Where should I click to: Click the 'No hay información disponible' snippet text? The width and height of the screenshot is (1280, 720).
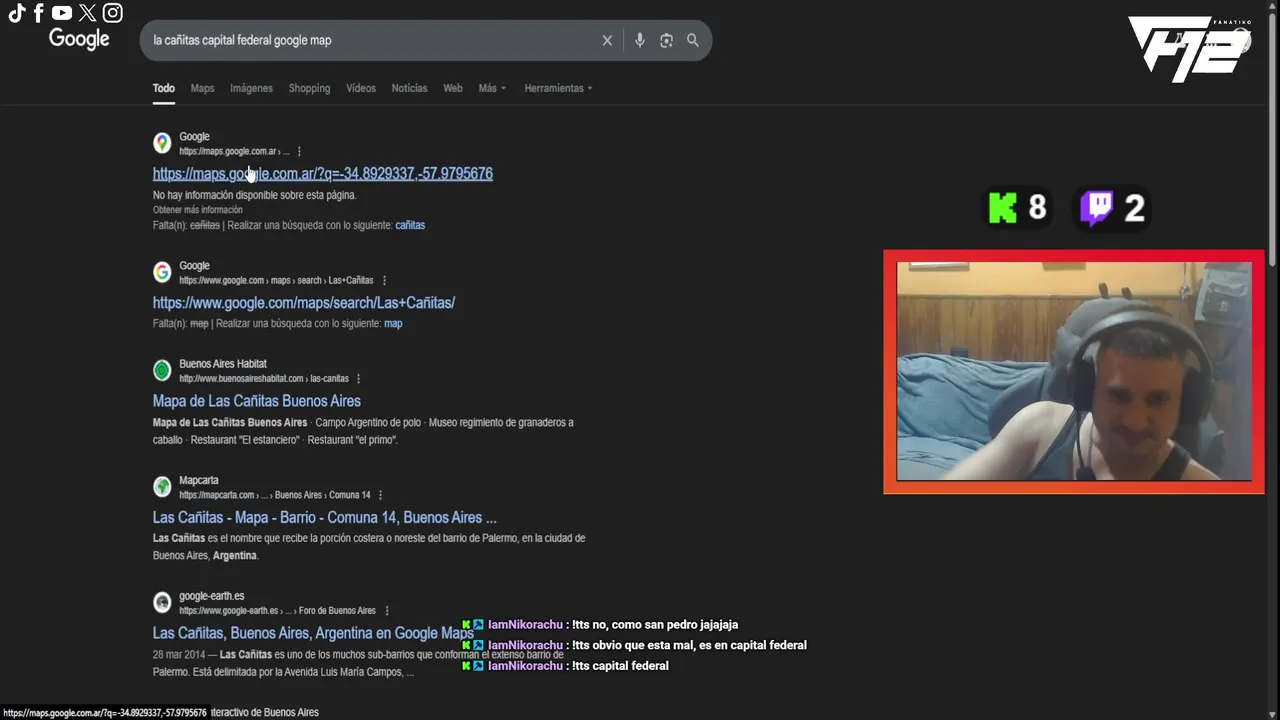pyautogui.click(x=255, y=195)
